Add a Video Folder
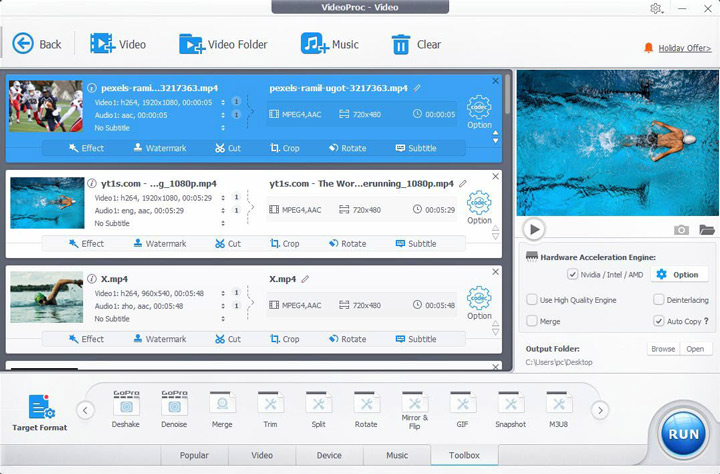Image resolution: width=720 pixels, height=474 pixels. (x=223, y=44)
